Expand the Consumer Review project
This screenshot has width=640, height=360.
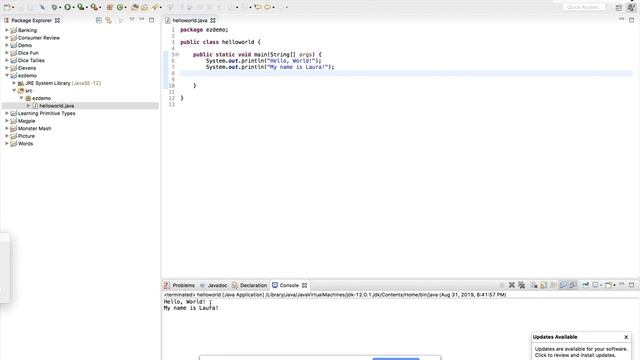(x=7, y=38)
